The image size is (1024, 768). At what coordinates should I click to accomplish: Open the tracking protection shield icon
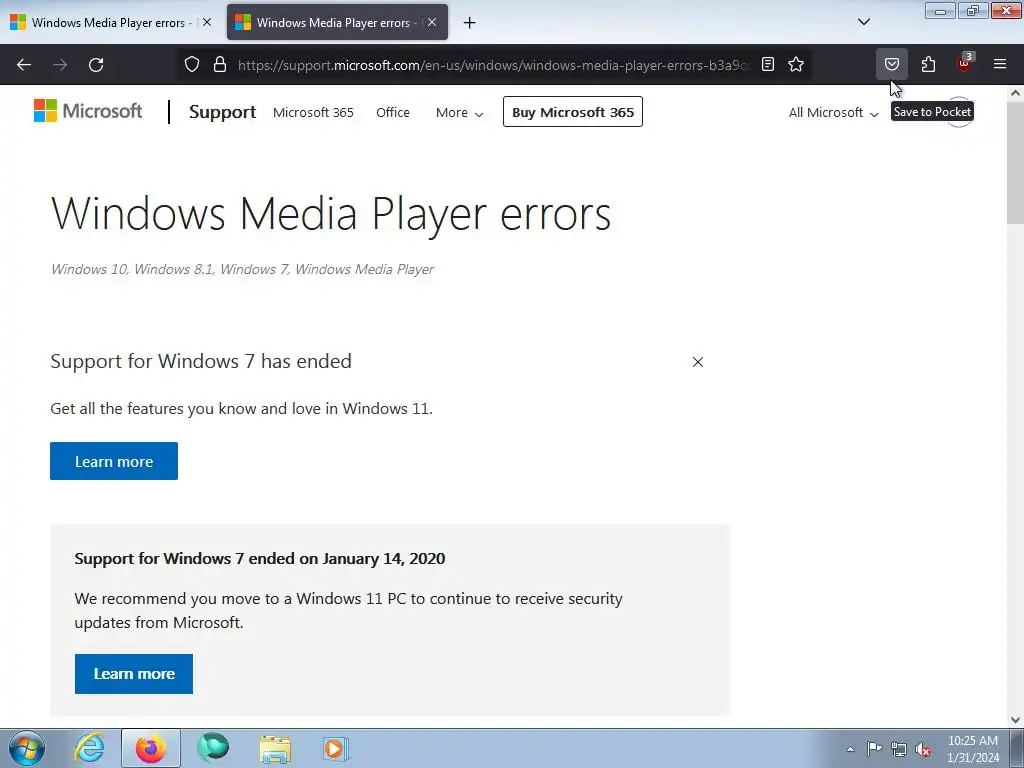click(191, 65)
